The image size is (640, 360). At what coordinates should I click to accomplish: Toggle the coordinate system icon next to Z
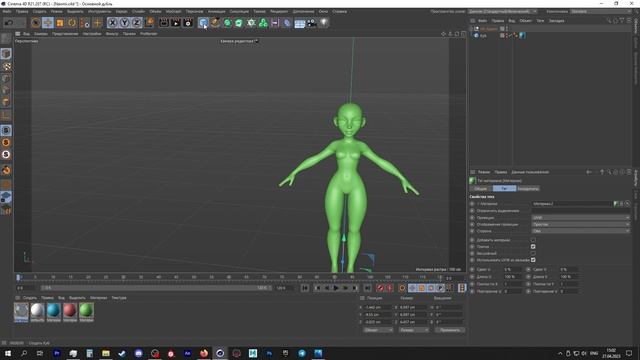(x=149, y=22)
